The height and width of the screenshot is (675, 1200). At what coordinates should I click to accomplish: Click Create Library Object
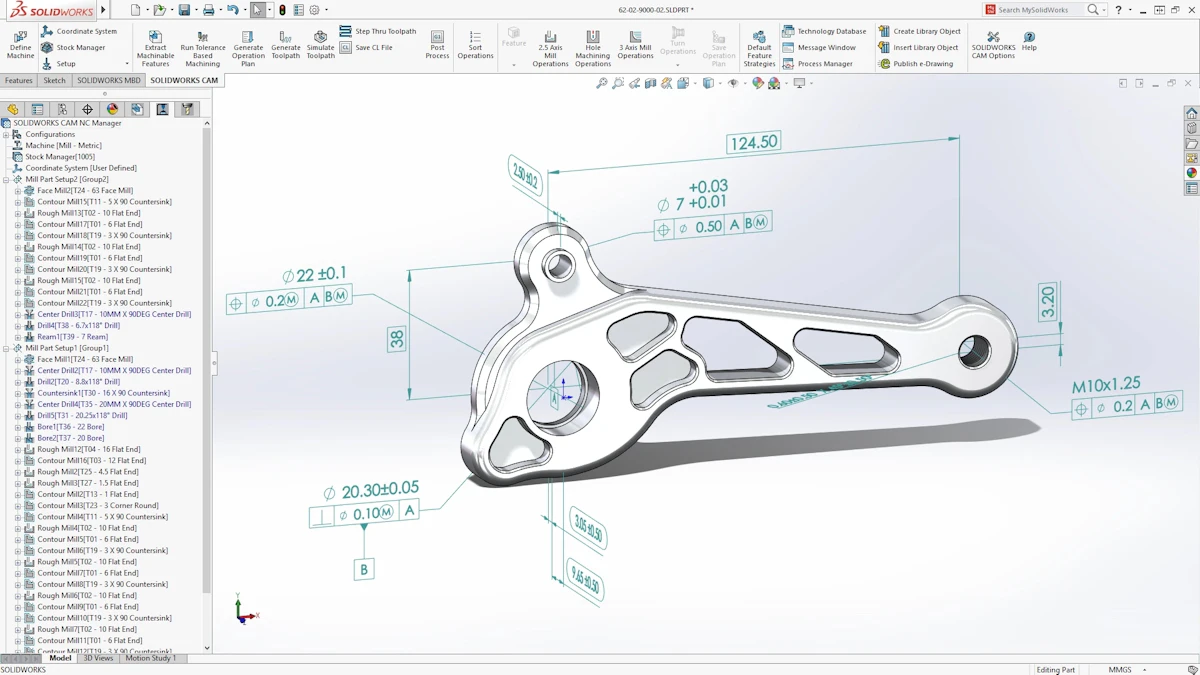tap(919, 31)
